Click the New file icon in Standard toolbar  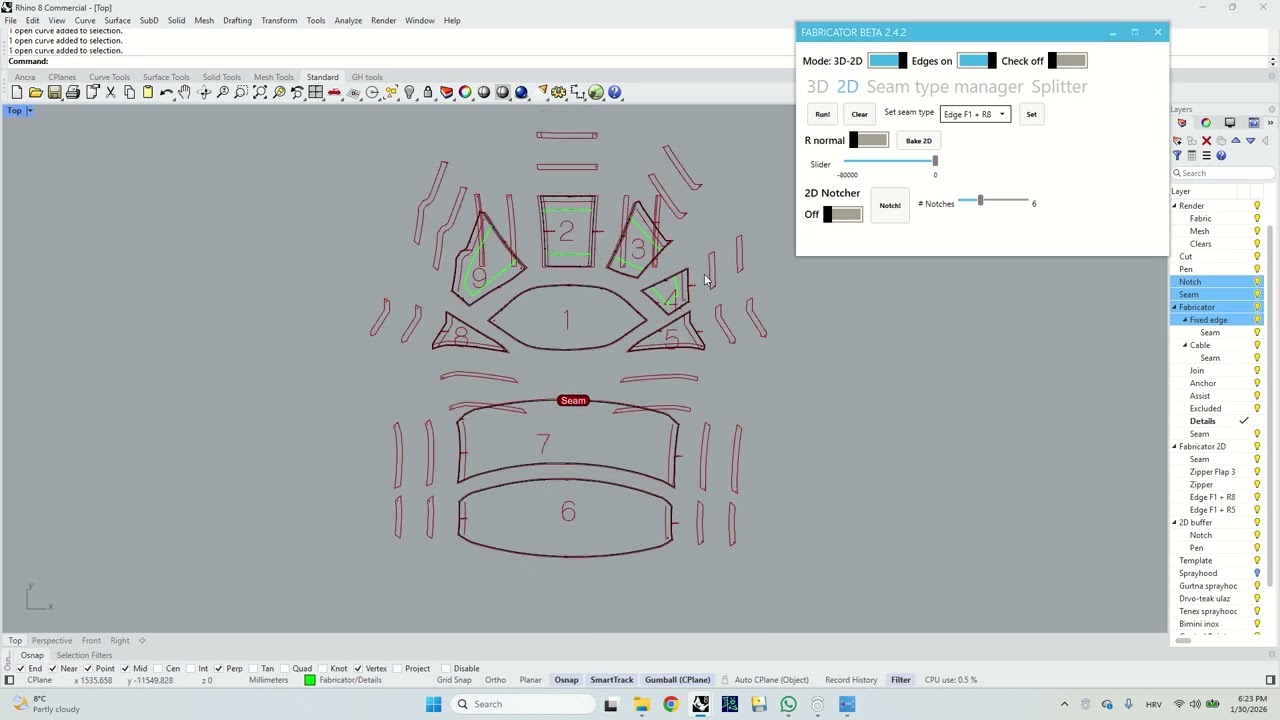click(x=17, y=92)
